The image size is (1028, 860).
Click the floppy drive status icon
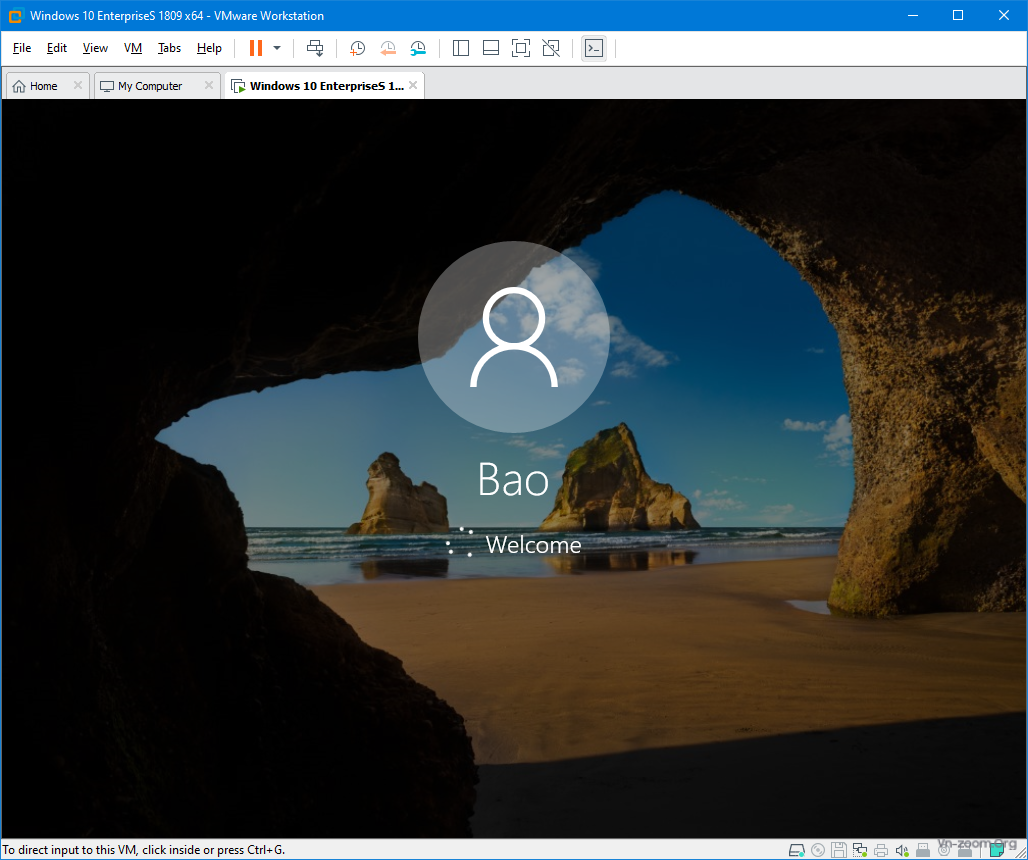[839, 850]
